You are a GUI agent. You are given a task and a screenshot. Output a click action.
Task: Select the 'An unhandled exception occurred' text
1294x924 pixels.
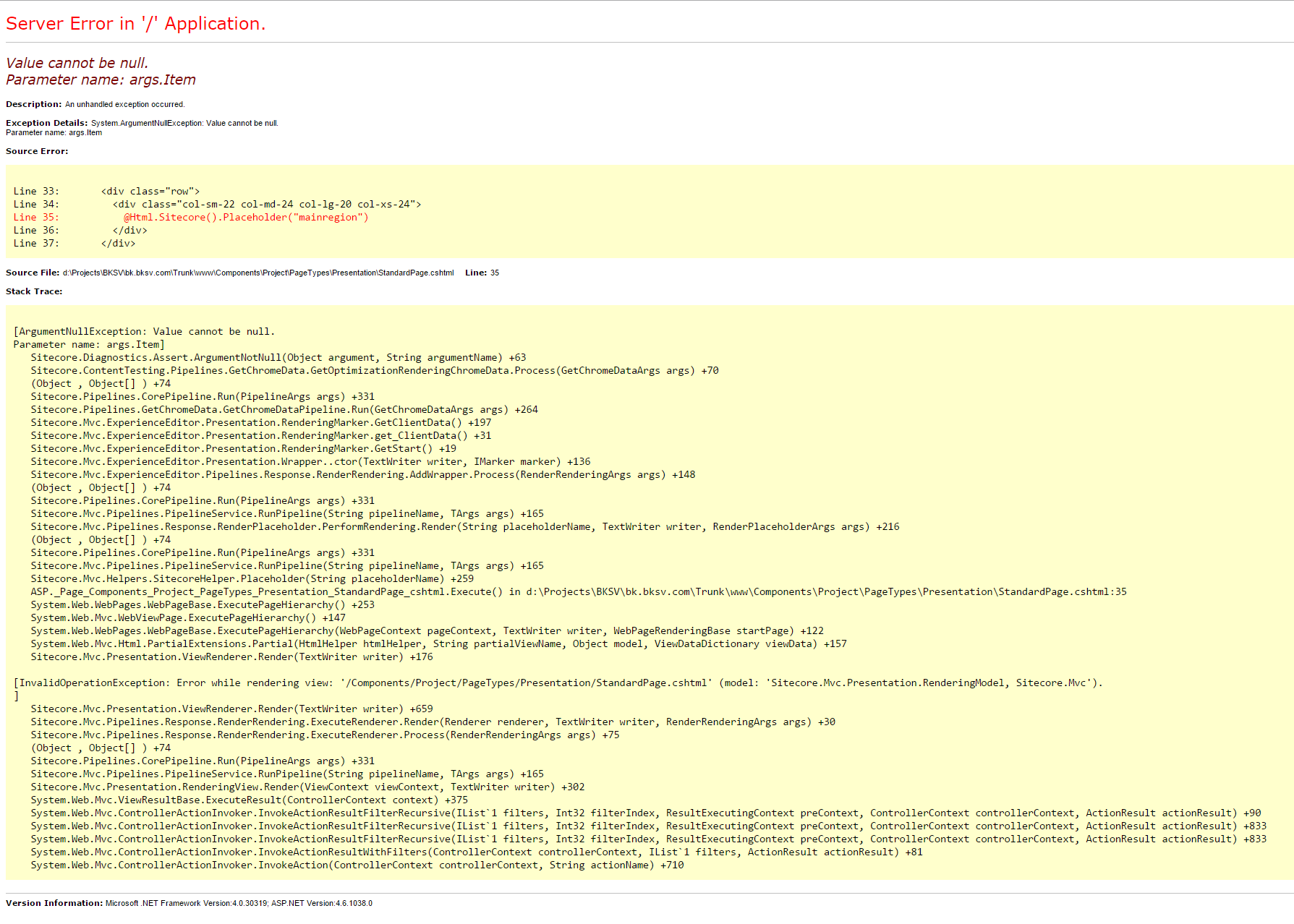pos(124,104)
